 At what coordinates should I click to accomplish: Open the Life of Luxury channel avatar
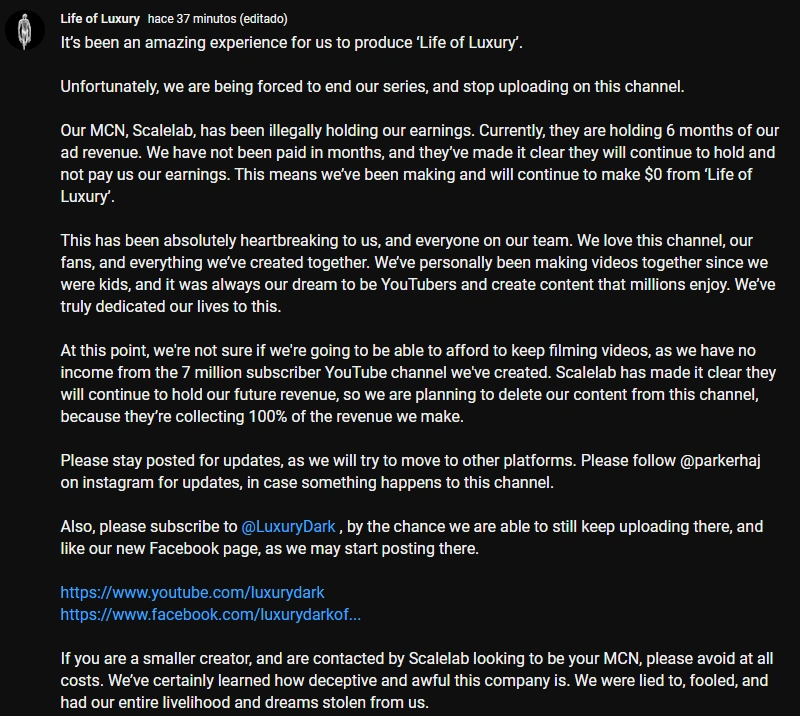[24, 30]
